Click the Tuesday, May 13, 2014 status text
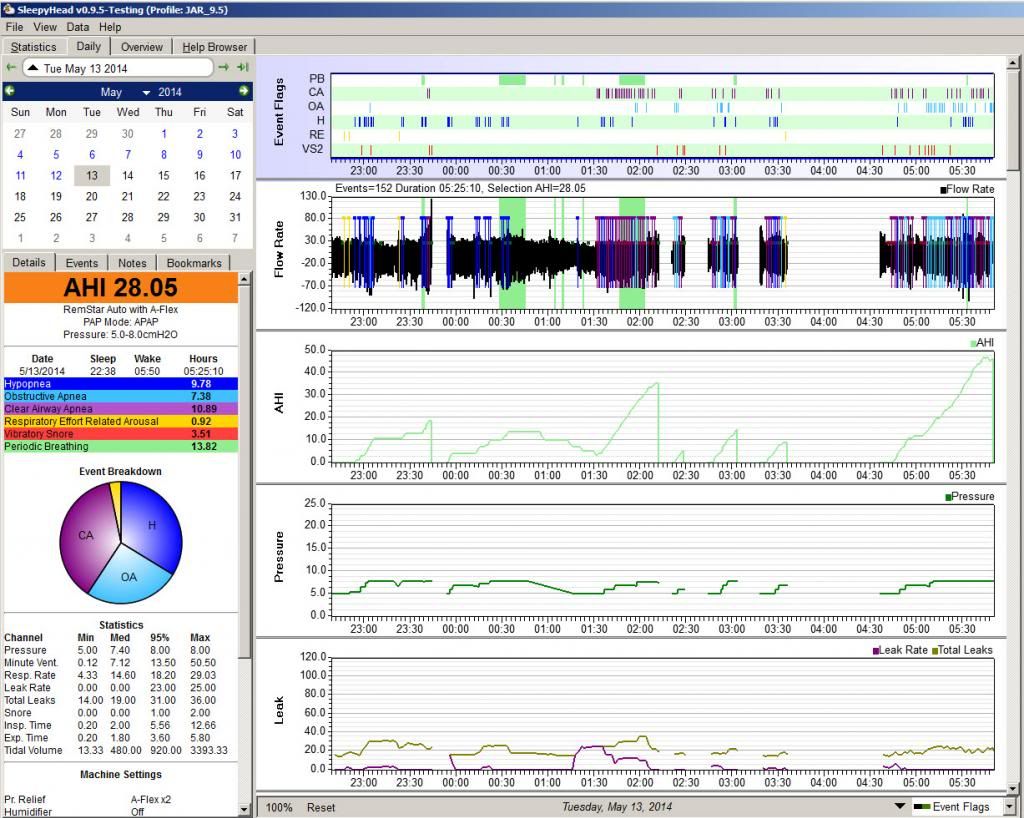This screenshot has height=818, width=1024. point(616,808)
